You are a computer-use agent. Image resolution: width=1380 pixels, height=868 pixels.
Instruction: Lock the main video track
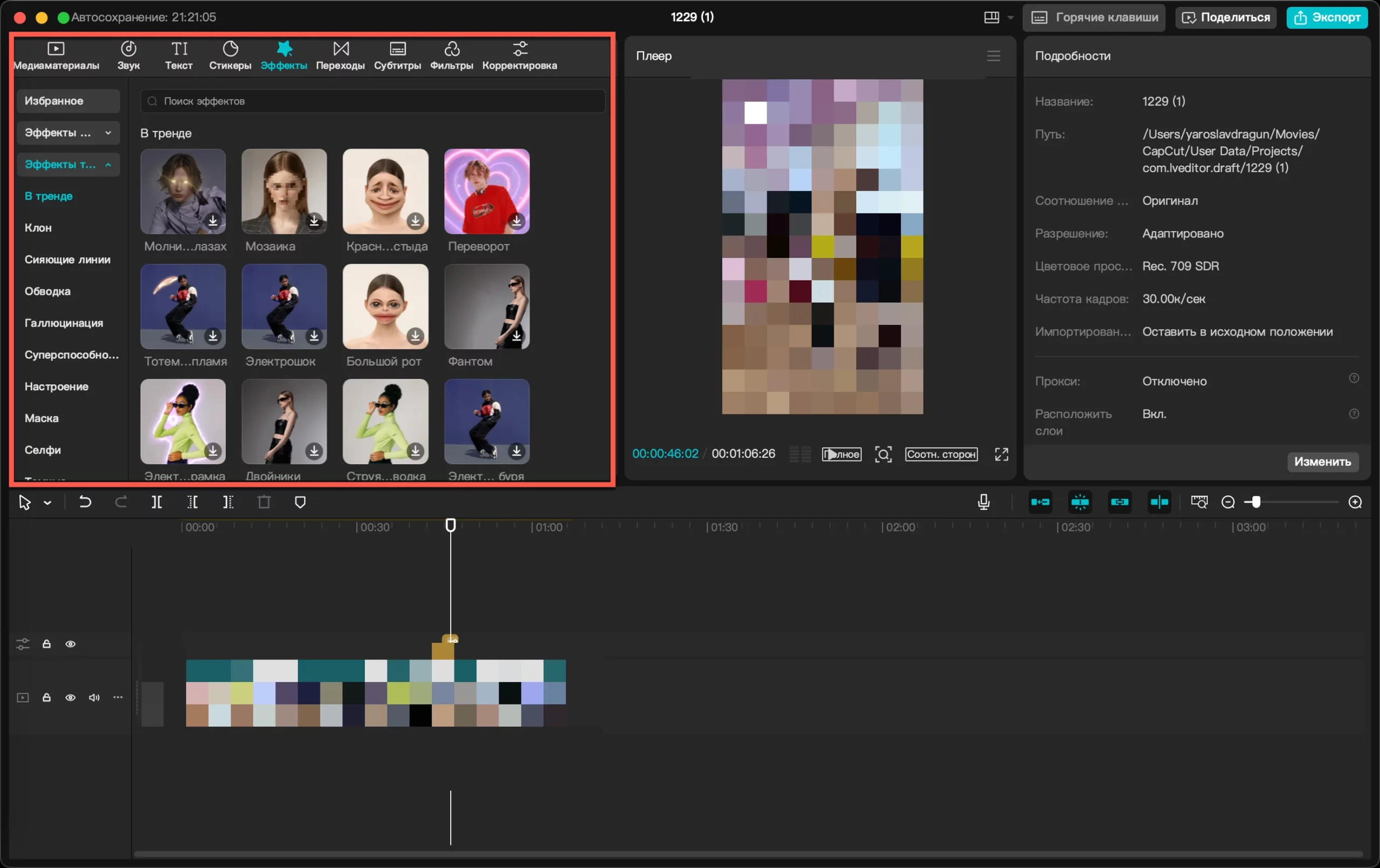(46, 697)
